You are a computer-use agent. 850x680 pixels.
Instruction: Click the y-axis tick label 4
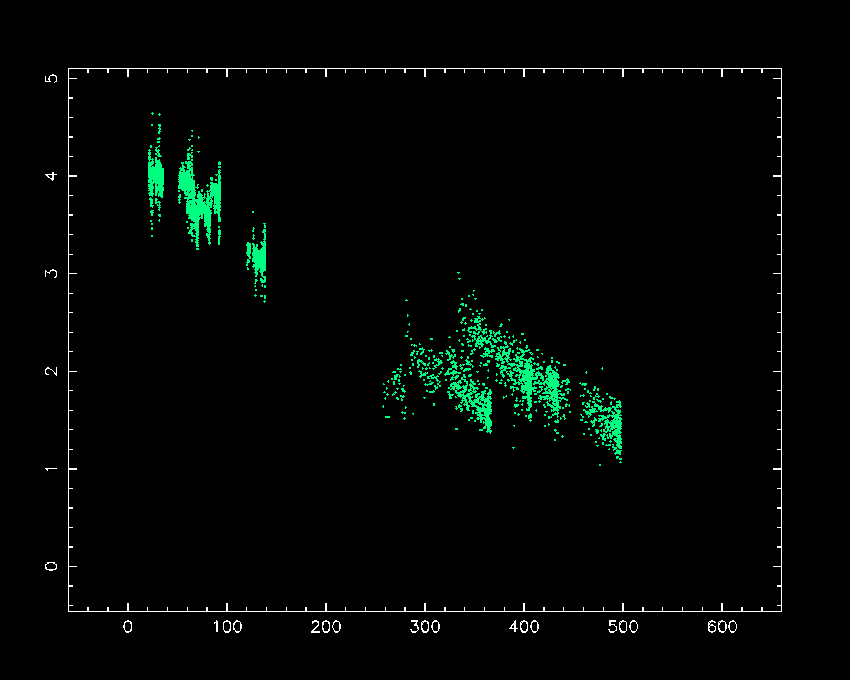coord(51,176)
